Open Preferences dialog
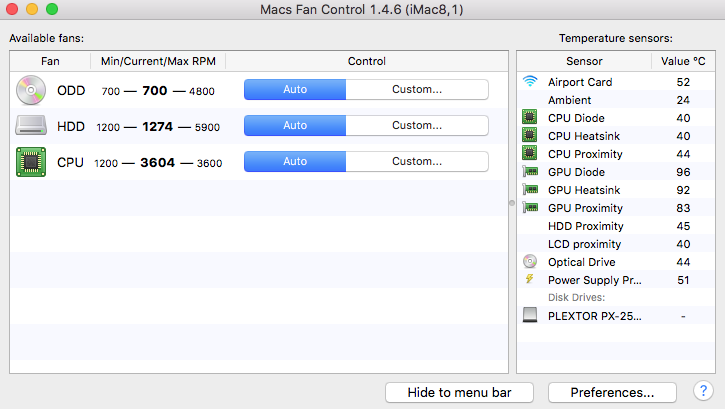Viewport: 725px width, 409px height. [612, 392]
